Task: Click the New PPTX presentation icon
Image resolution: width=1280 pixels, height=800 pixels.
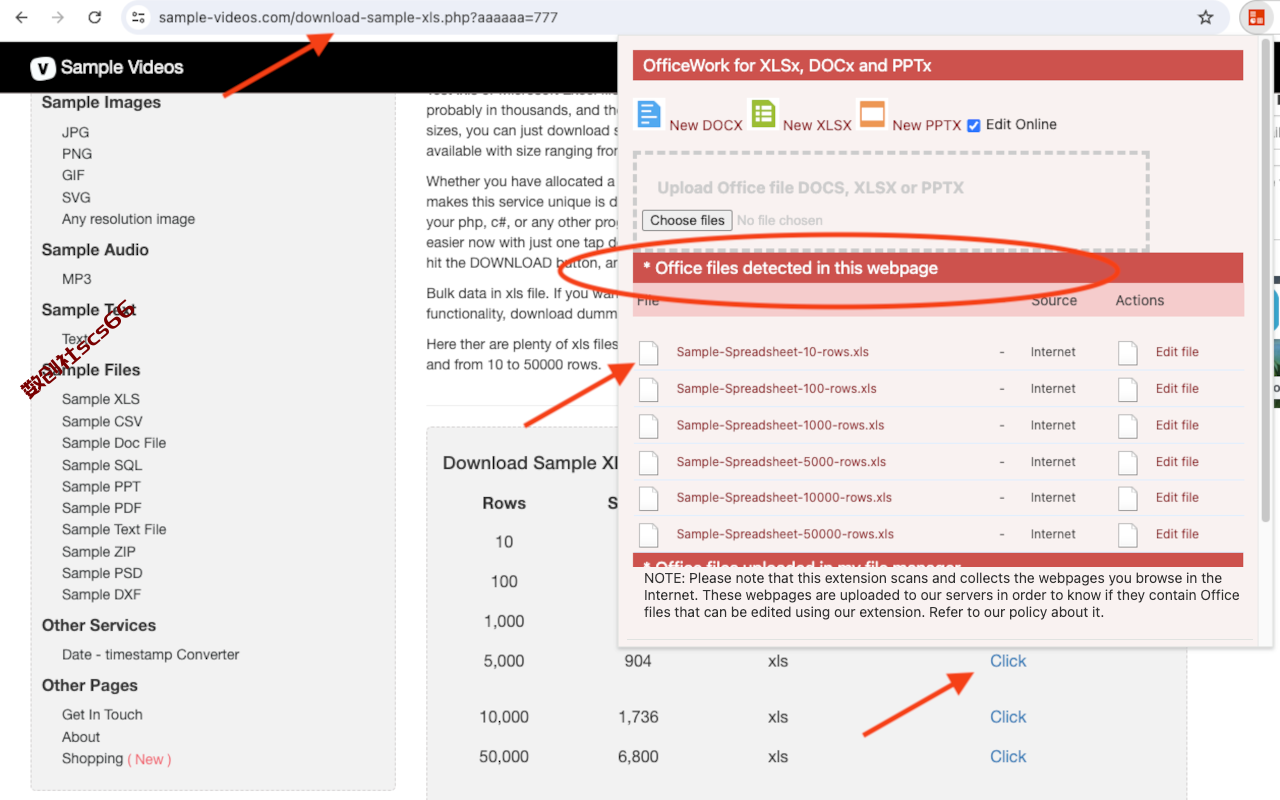Action: (872, 114)
